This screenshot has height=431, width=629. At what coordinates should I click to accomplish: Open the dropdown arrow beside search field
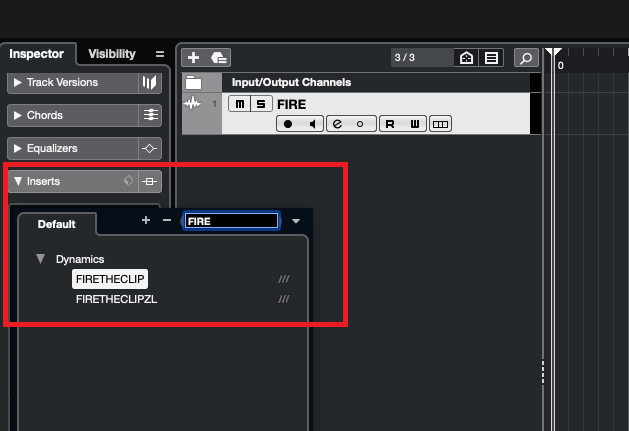(296, 221)
